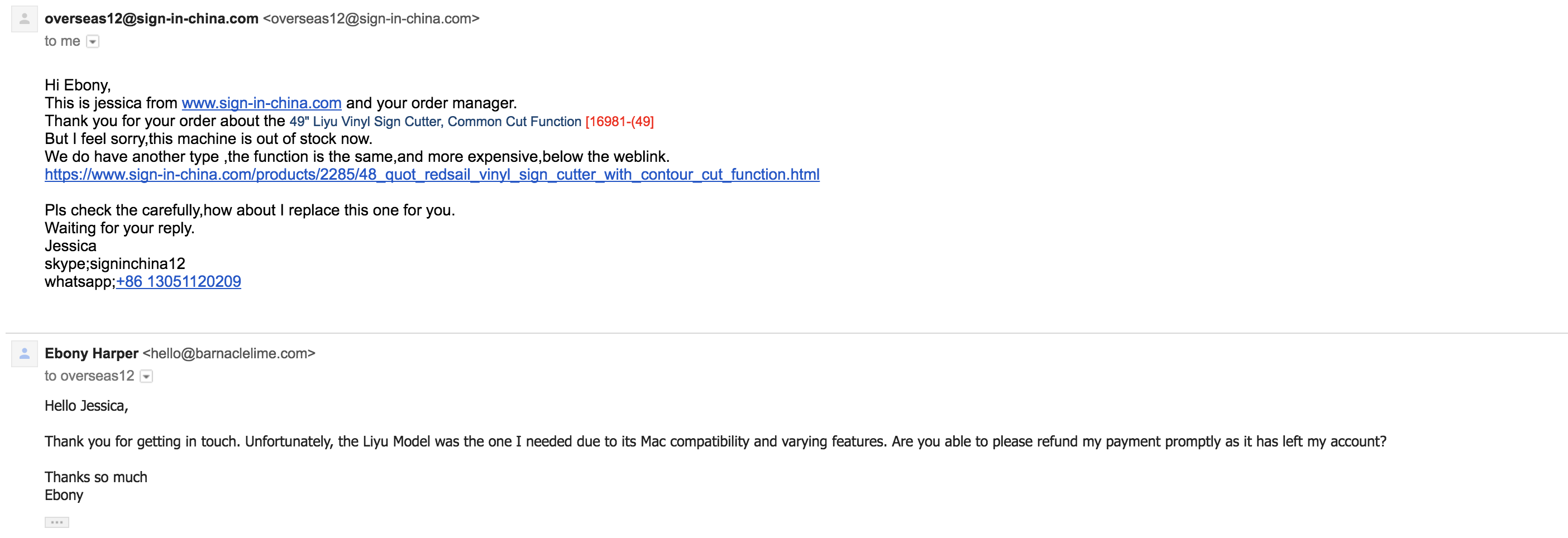Click the angle-bracketed overseas12 email address
Screen dimensions: 1568x538
click(371, 19)
